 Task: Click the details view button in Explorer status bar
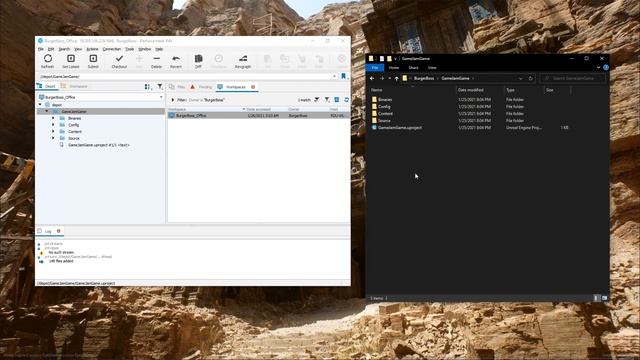point(596,298)
